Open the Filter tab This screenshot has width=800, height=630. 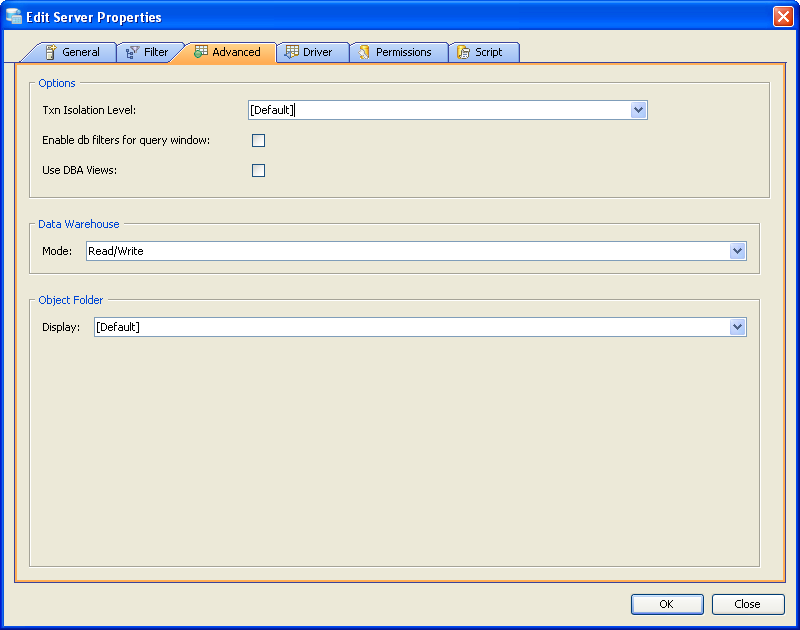pyautogui.click(x=148, y=53)
